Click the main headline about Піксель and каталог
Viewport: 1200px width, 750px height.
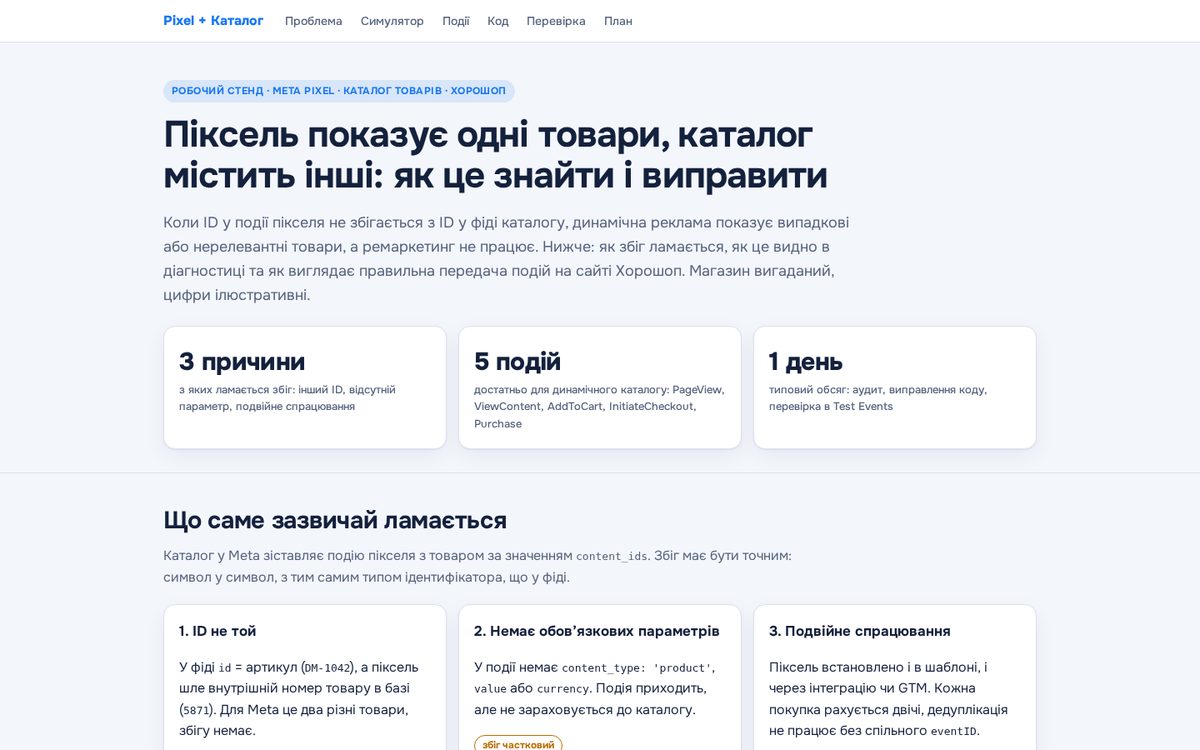coord(496,154)
